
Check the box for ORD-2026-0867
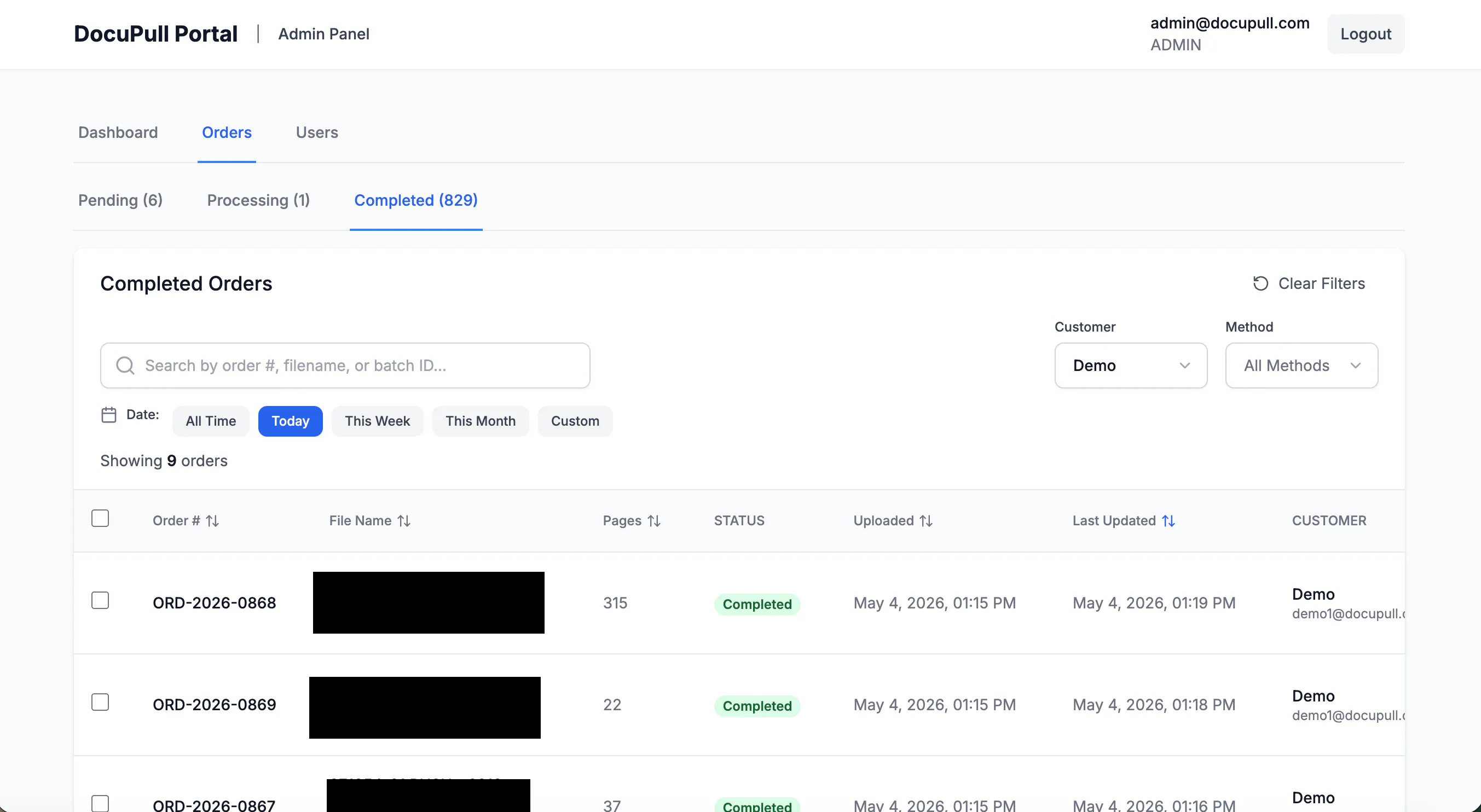coord(100,803)
